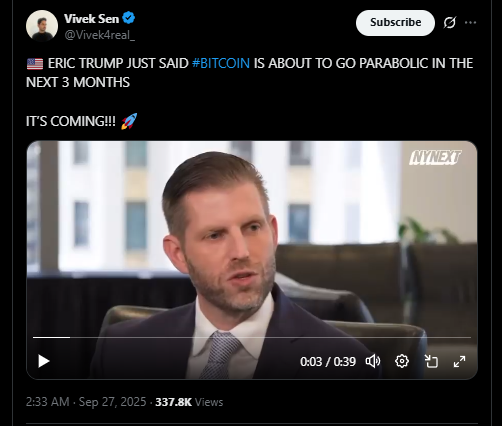Subscribe to Vivek Sen
Viewport: 502px width, 426px height.
395,23
